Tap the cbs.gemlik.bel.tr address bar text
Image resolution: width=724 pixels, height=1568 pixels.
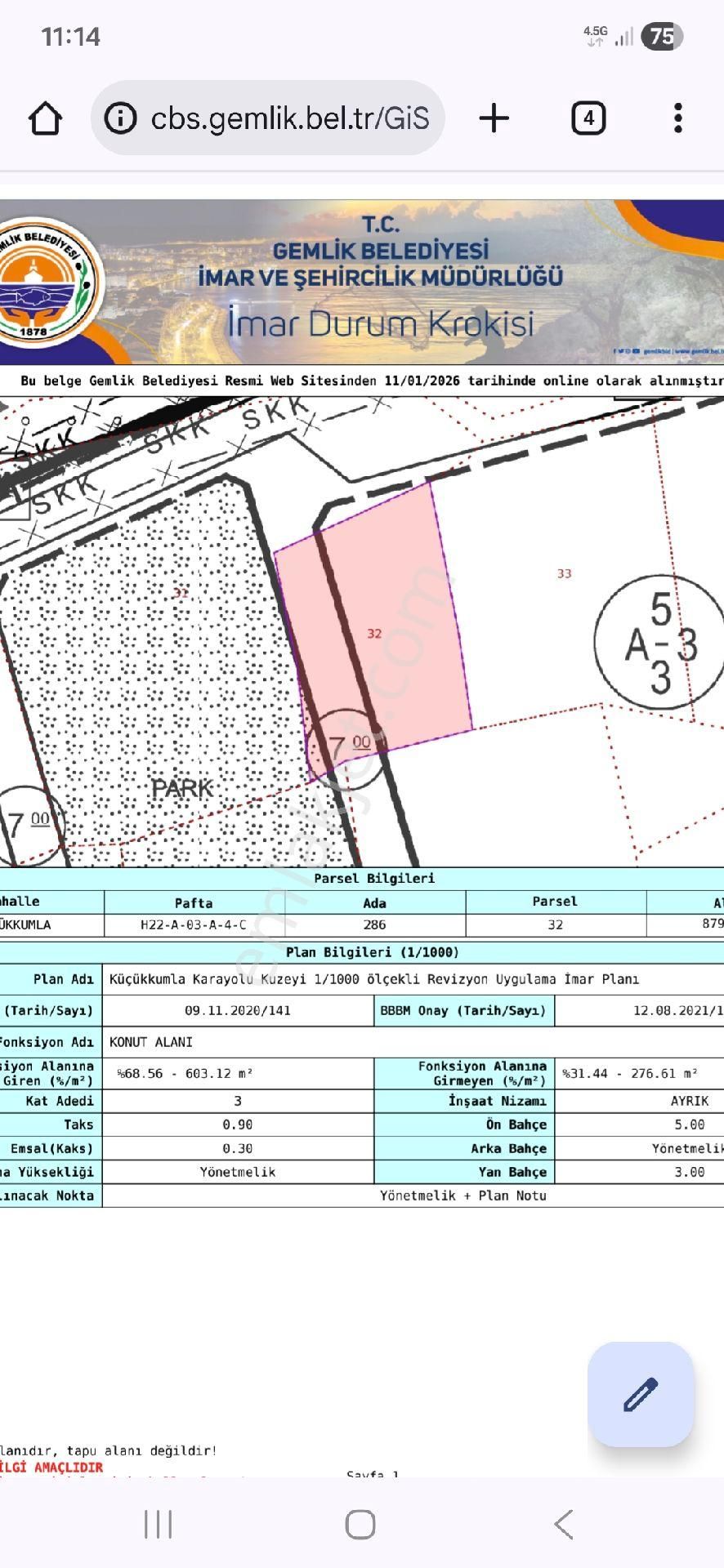pos(289,118)
